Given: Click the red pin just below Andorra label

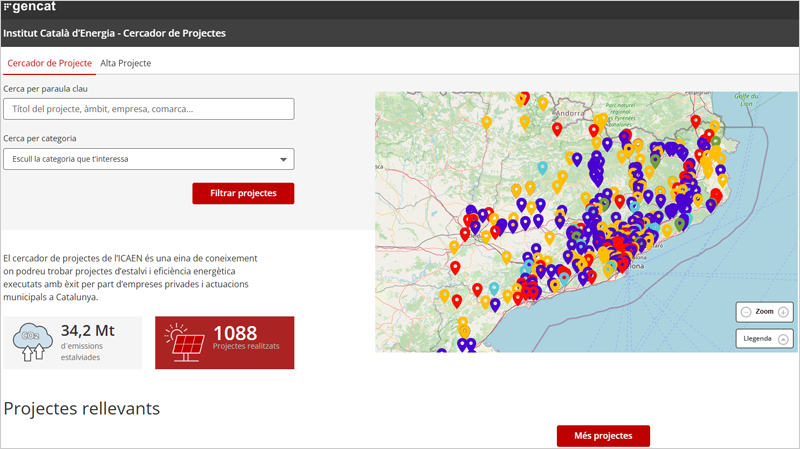Looking at the screenshot, I should point(557,129).
